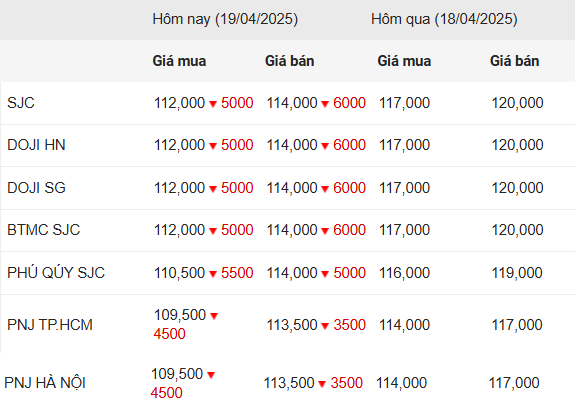Click the BTMC SJC row label
Image resolution: width=575 pixels, height=411 pixels.
[44, 230]
